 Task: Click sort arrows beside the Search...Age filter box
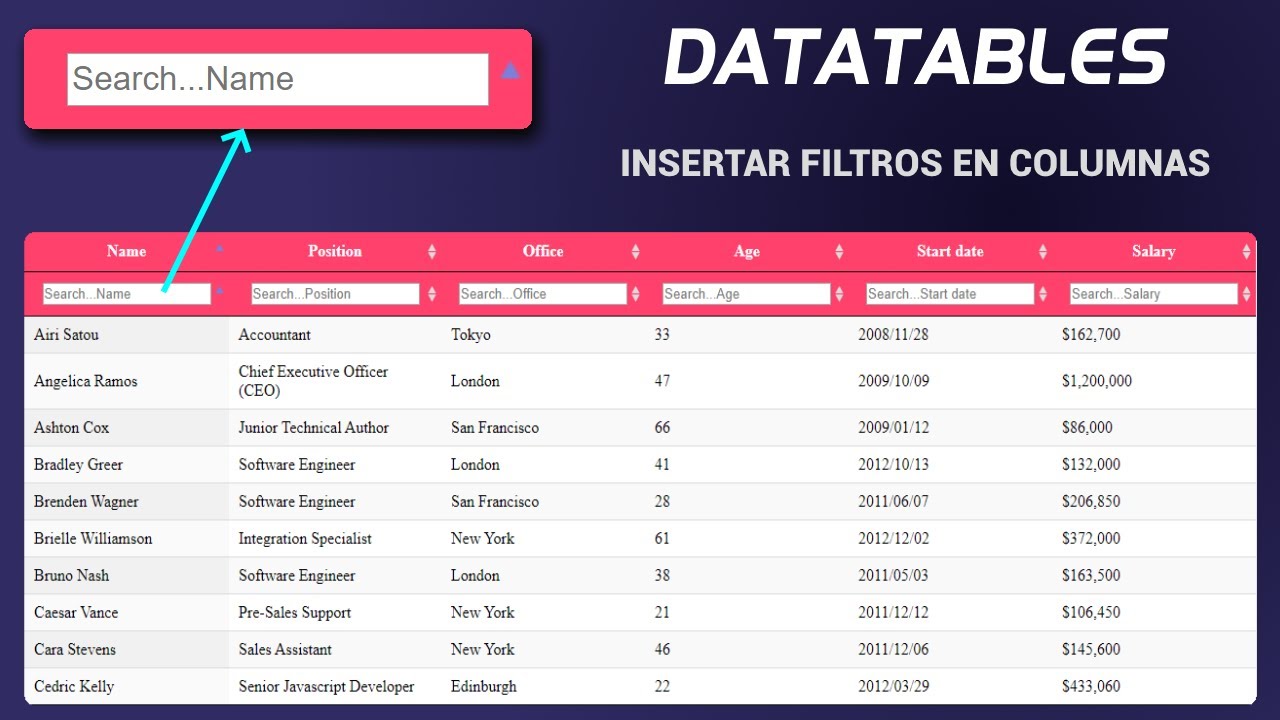click(839, 294)
